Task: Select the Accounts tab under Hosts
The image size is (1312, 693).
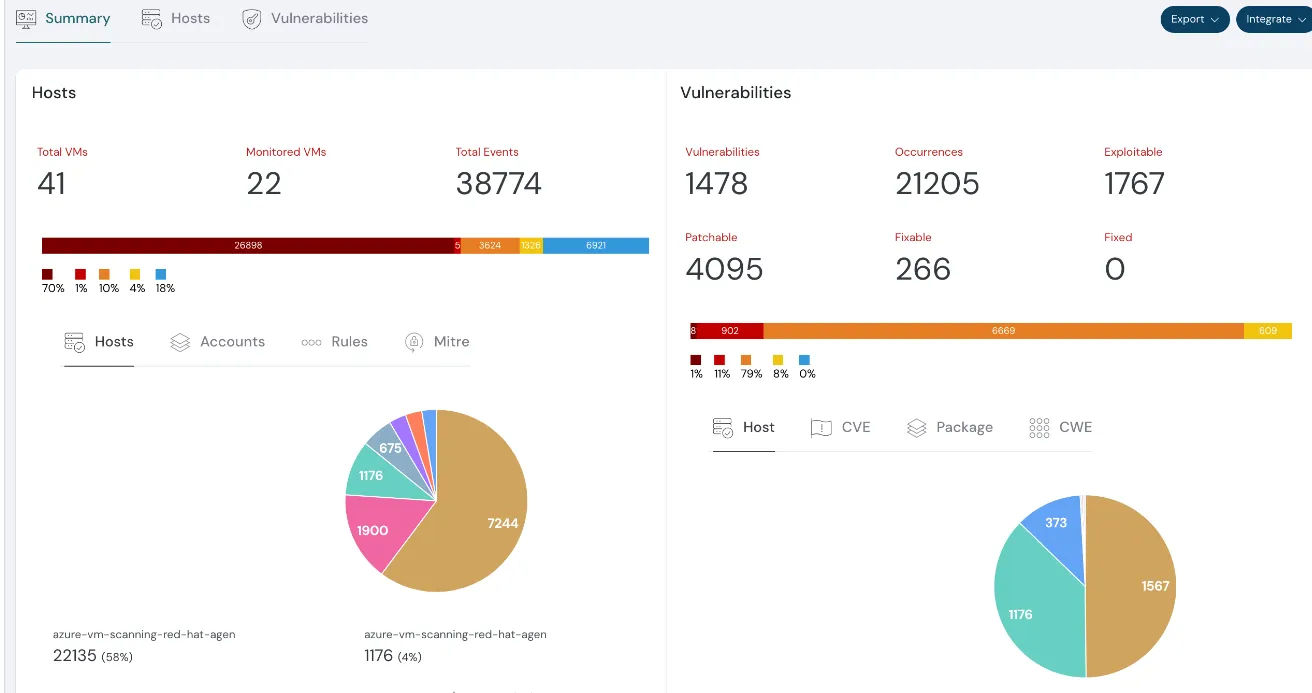Action: pyautogui.click(x=232, y=342)
